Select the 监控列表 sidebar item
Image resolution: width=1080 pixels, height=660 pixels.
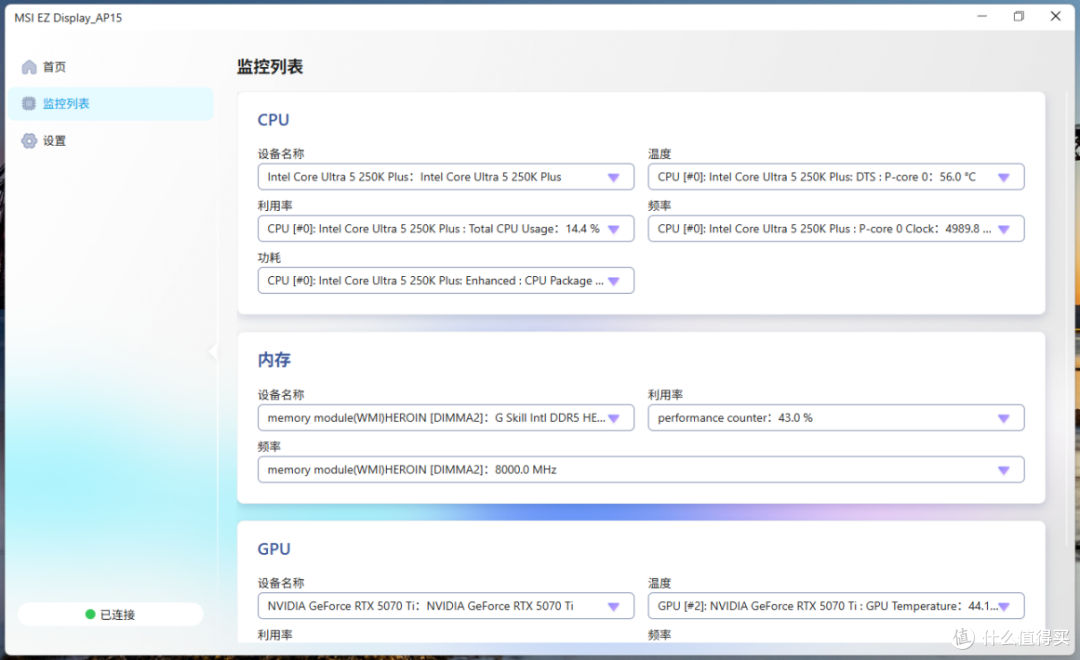tap(110, 103)
